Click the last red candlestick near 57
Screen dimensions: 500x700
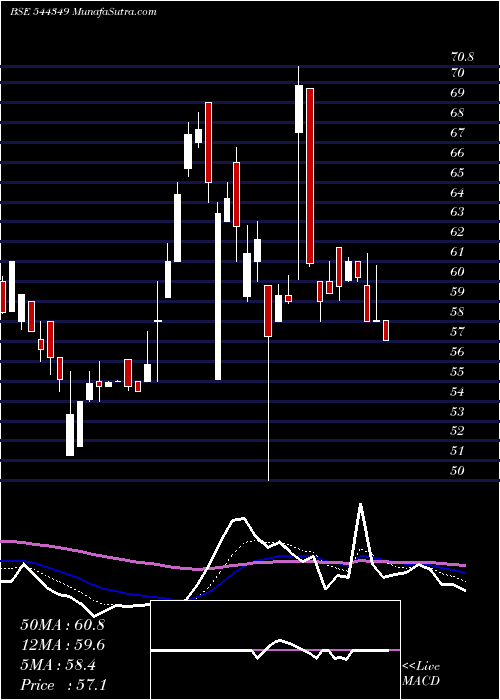click(386, 330)
